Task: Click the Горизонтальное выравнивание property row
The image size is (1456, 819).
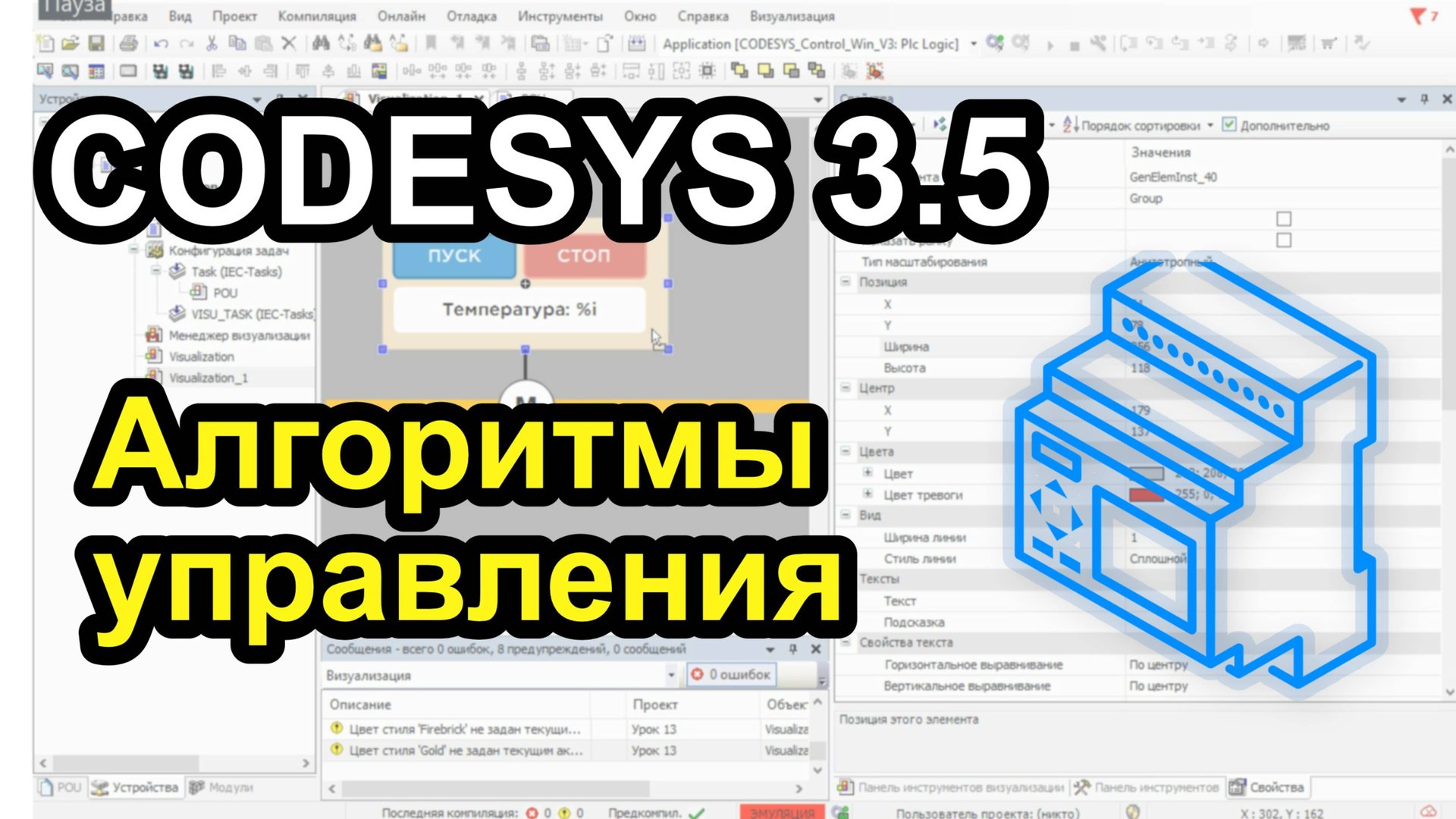Action: [1137, 664]
